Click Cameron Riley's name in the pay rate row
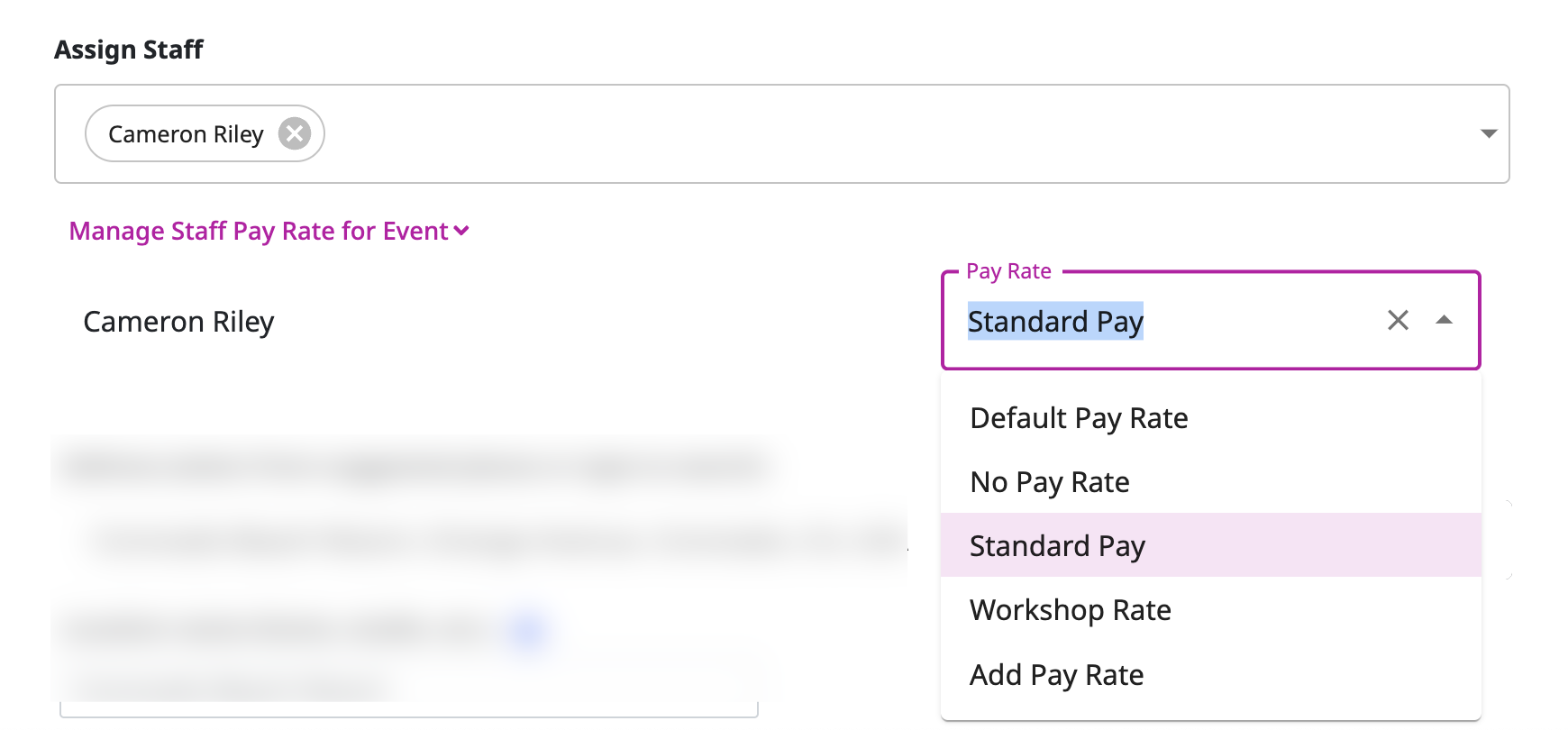Screen dimensions: 1568x730 (x=178, y=322)
